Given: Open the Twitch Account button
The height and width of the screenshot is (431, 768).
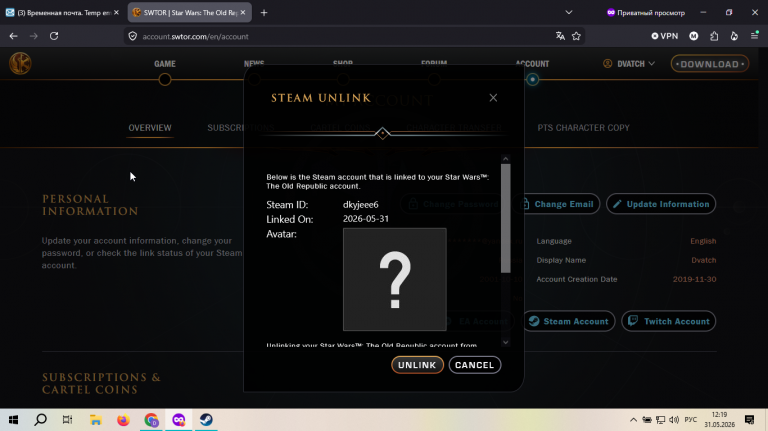Looking at the screenshot, I should click(x=669, y=321).
